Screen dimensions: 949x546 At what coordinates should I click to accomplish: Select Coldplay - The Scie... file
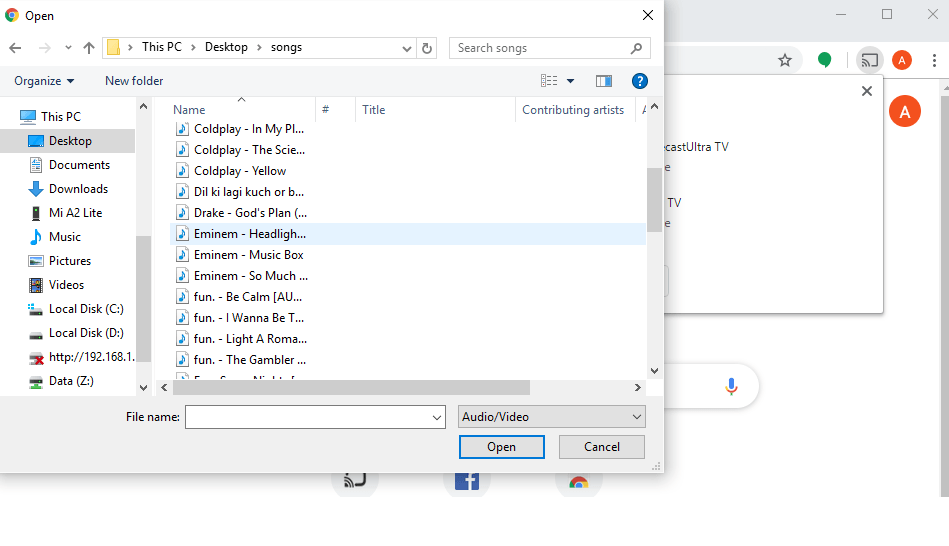tap(249, 150)
